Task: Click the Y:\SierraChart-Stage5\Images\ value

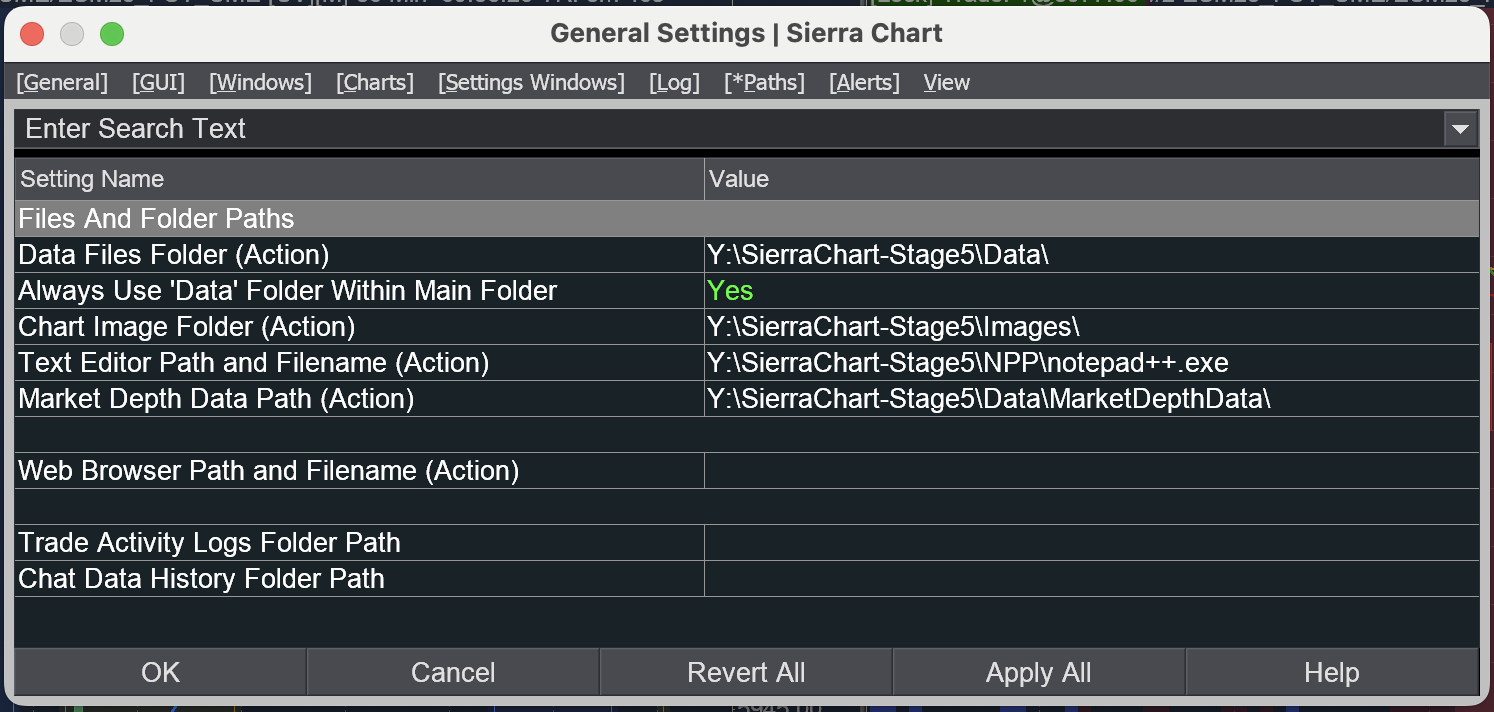Action: pos(1092,327)
